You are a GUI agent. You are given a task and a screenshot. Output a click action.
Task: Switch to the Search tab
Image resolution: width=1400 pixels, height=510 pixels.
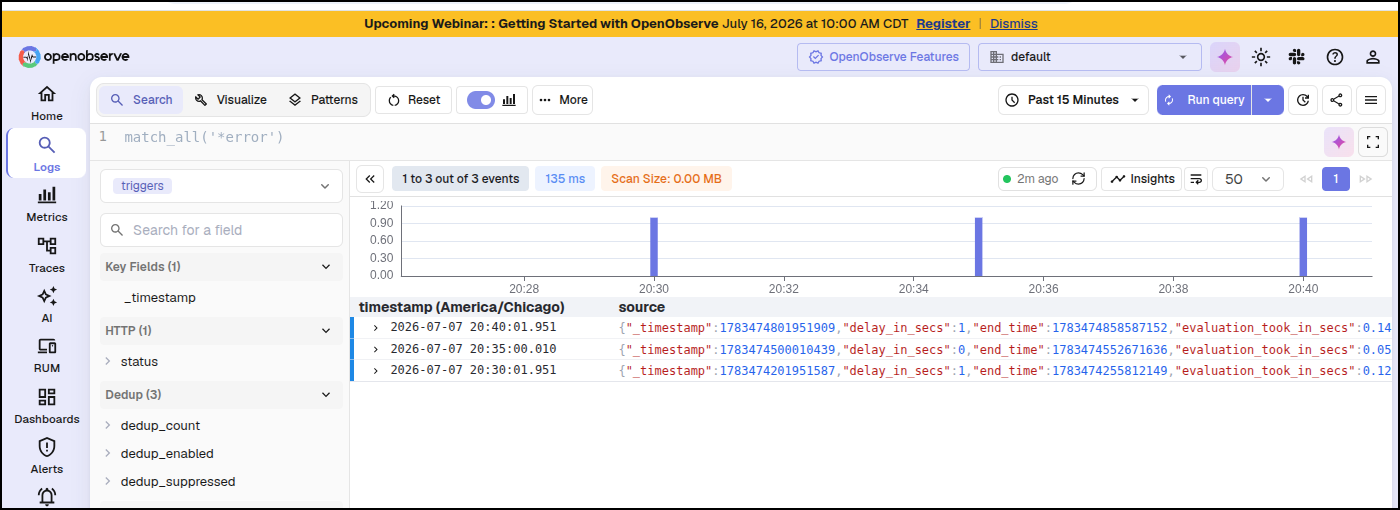141,100
